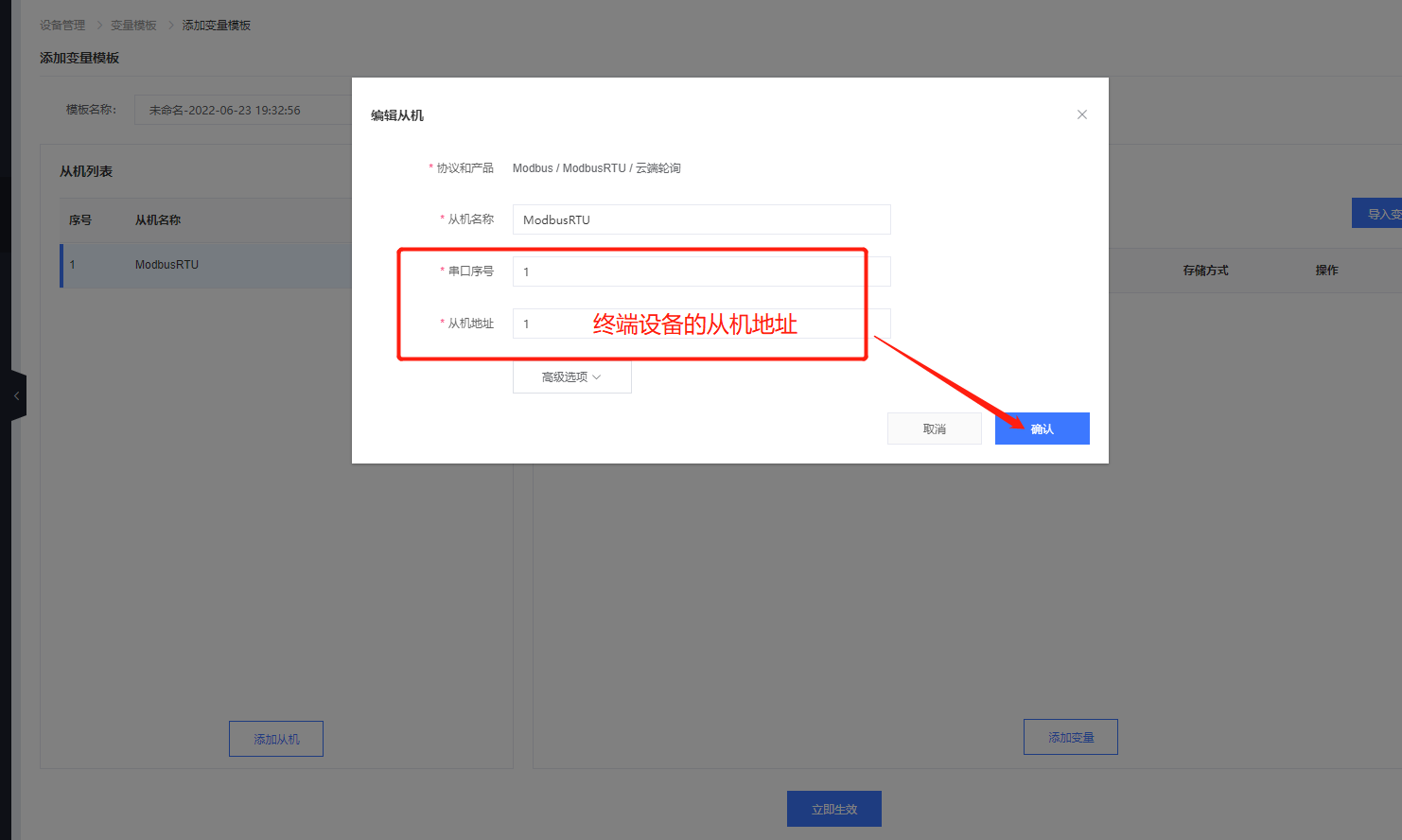Viewport: 1402px width, 840px height.
Task: Click the 操作 column header
Action: [x=1326, y=271]
